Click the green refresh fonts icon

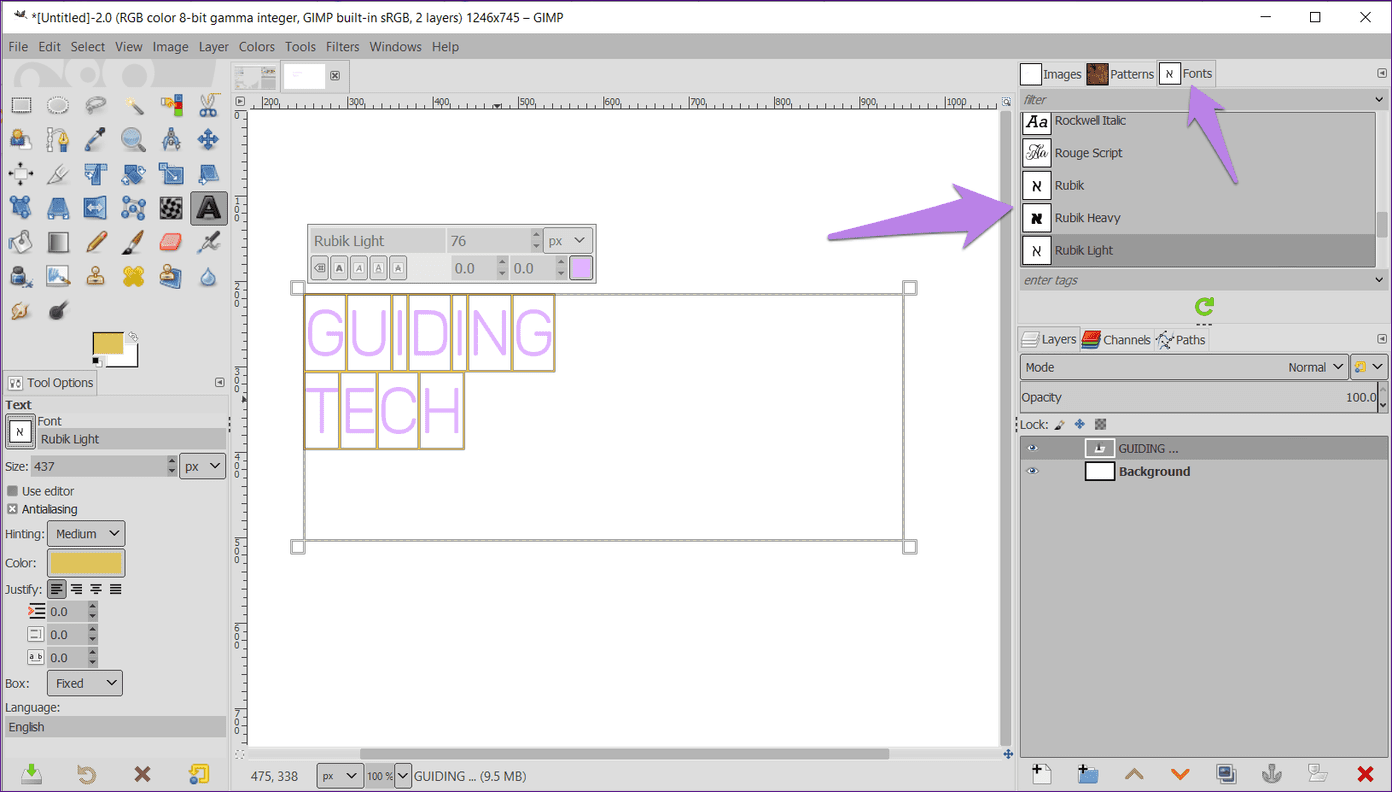(x=1204, y=306)
